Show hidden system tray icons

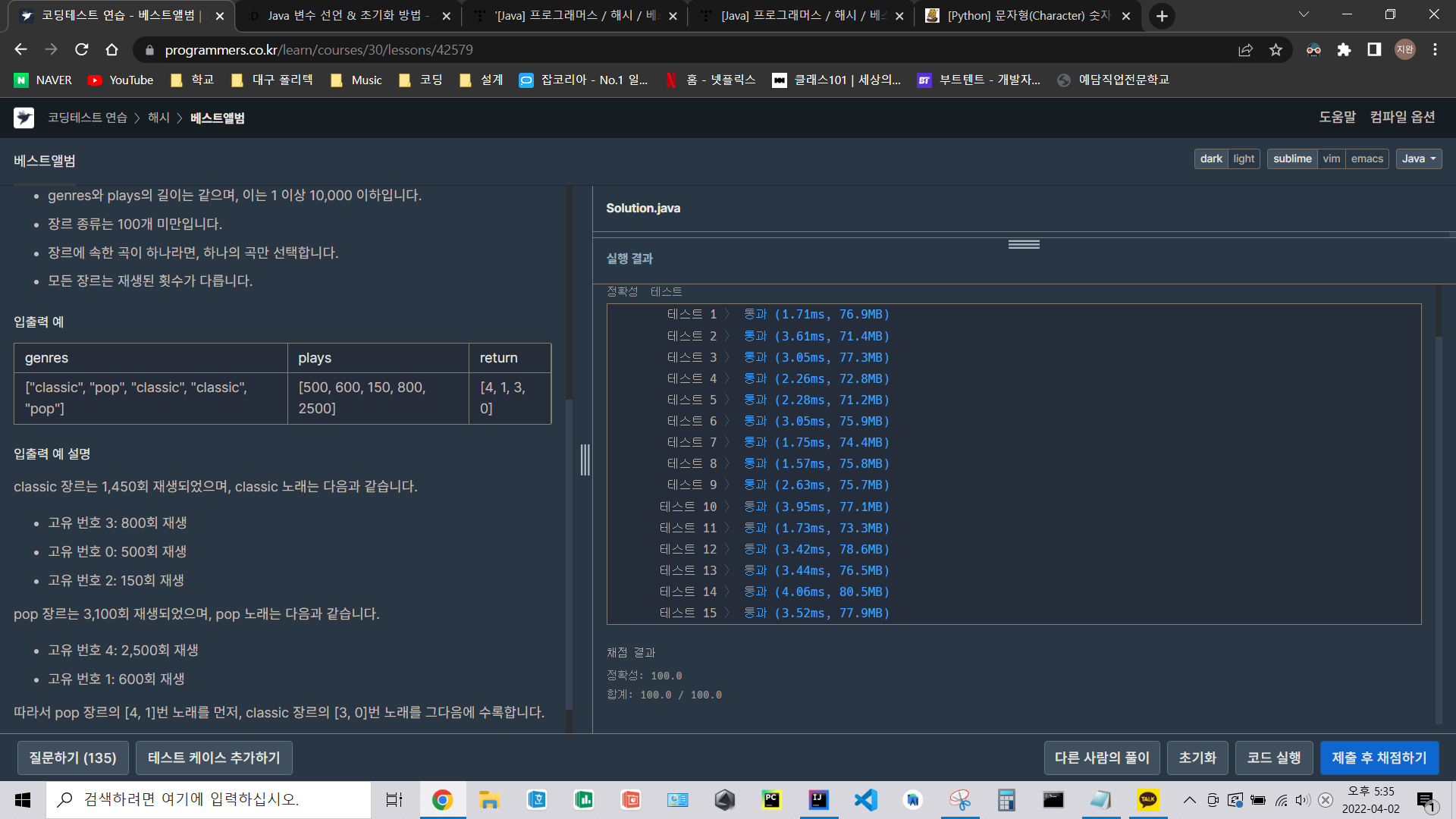point(1189,799)
